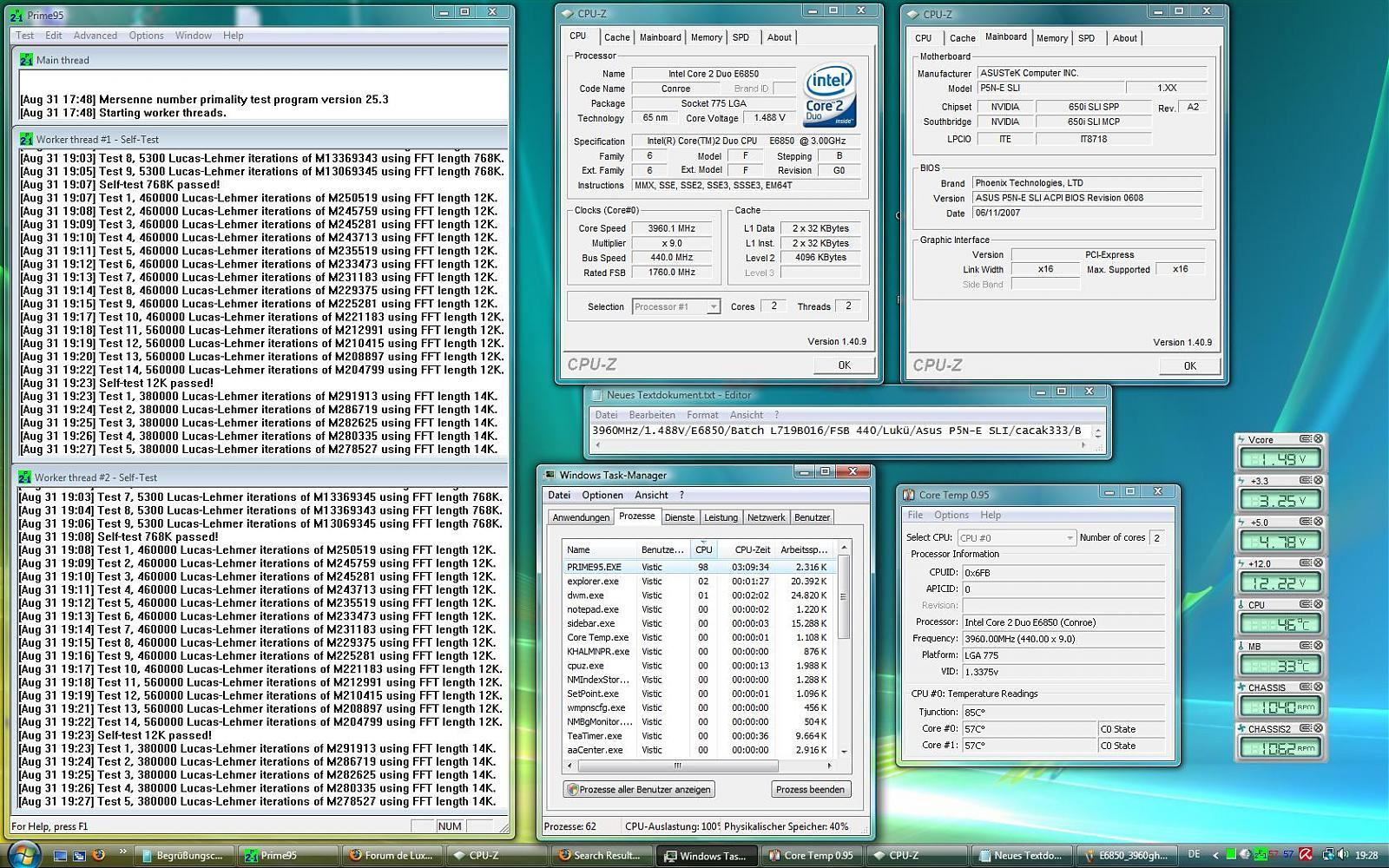Open settings of the CHASSIS2 fan gadget
Screen dimensions: 1389x868
pyautogui.click(x=1305, y=728)
